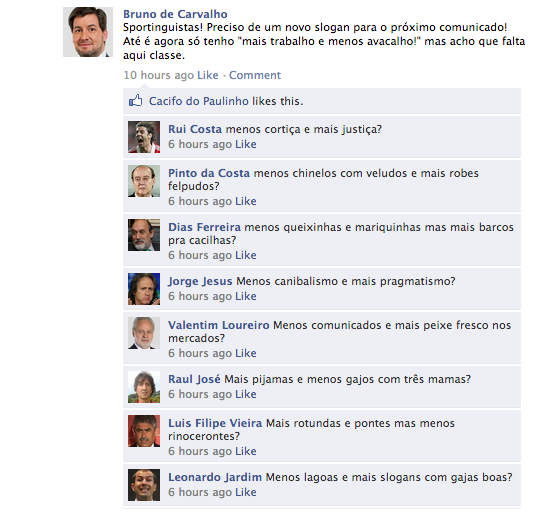
Task: Open Cacifo do Paulinho's profile link
Action: (199, 101)
